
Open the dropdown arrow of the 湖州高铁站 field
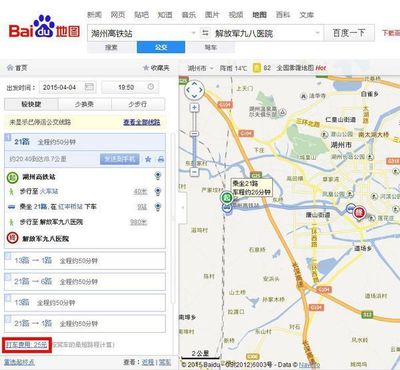coord(193,33)
